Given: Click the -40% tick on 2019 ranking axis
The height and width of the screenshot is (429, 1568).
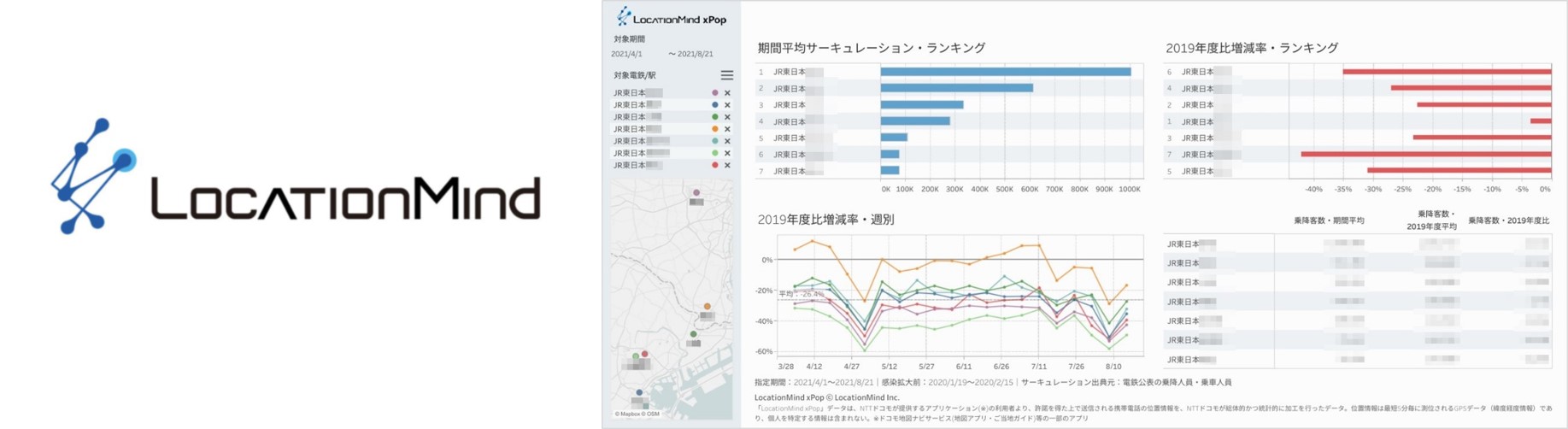Looking at the screenshot, I should [1313, 189].
